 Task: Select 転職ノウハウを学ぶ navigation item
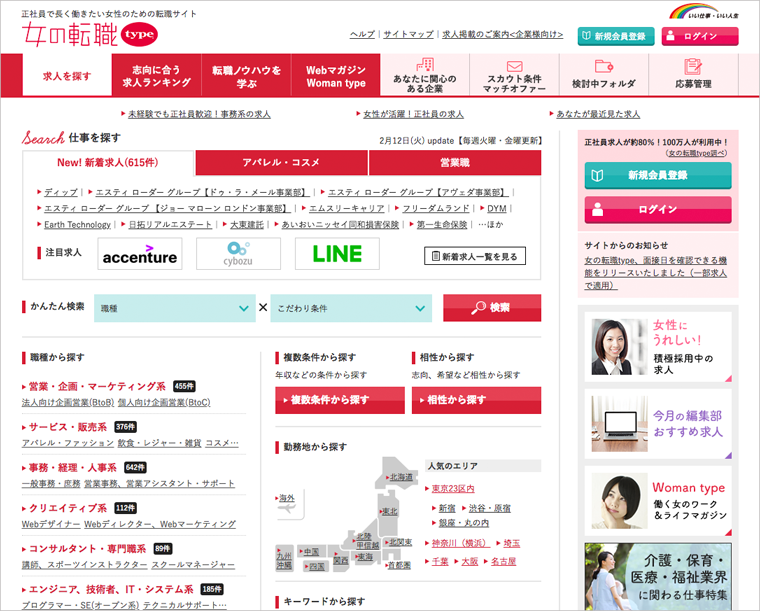click(246, 76)
